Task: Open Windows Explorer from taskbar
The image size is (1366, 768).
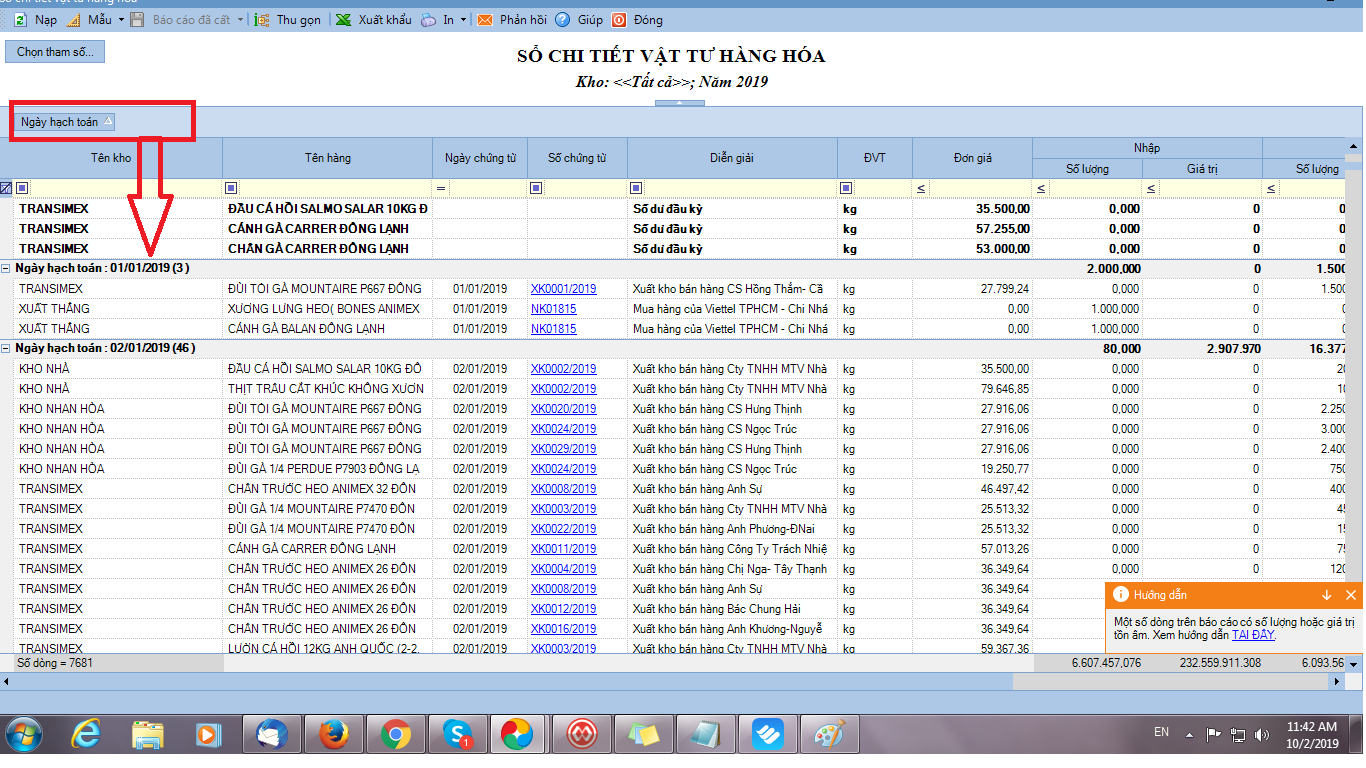Action: tap(147, 734)
